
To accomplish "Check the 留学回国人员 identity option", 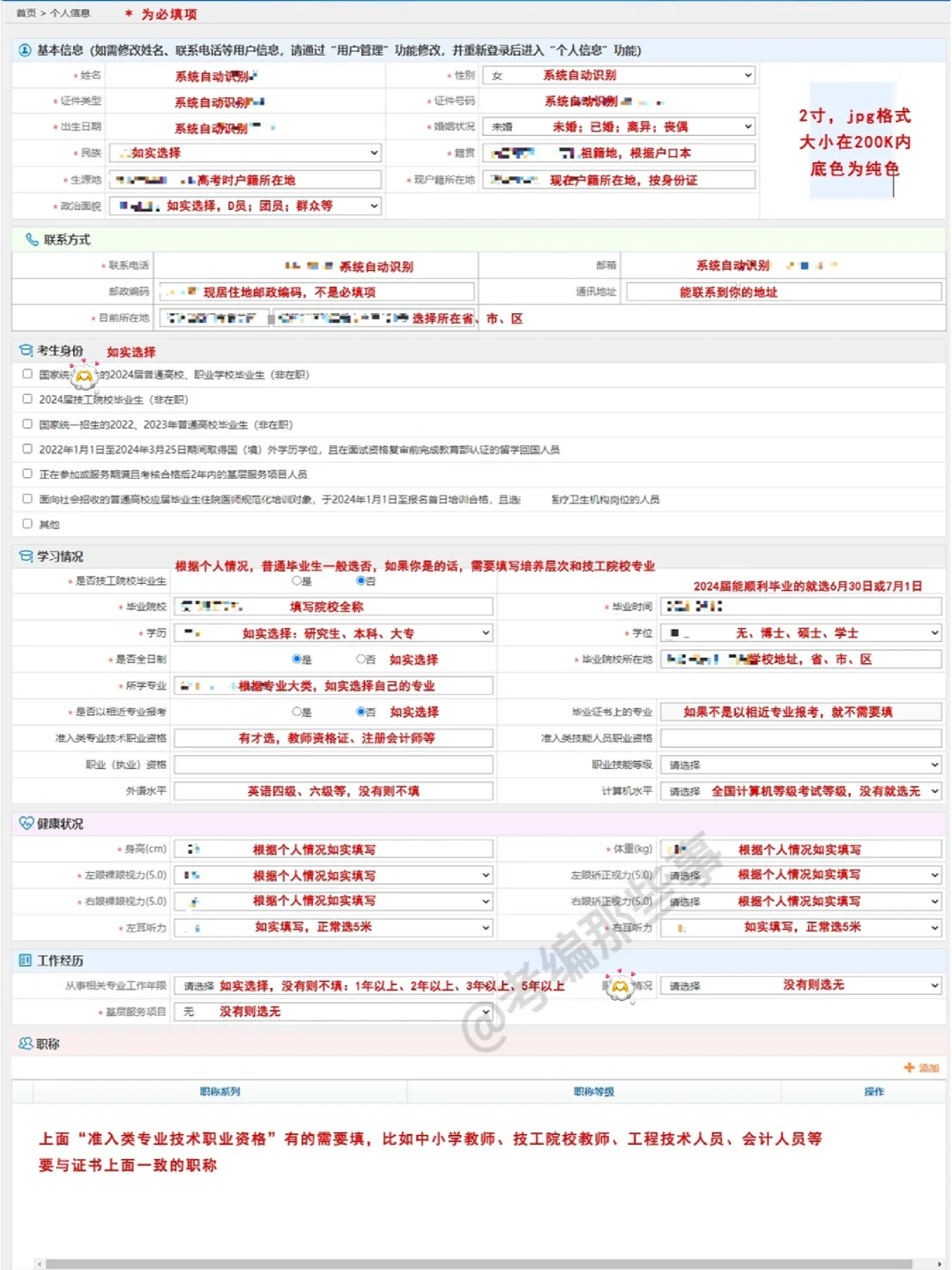I will click(x=27, y=449).
